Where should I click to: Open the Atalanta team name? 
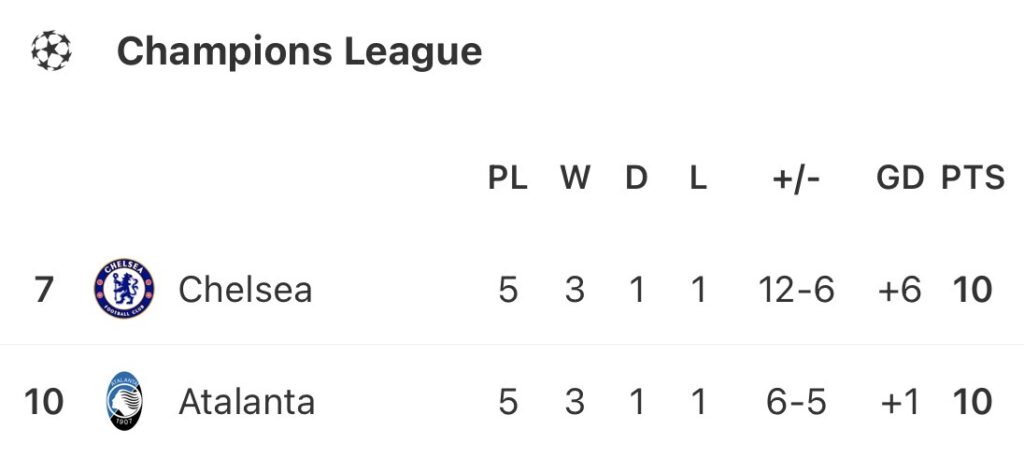(x=246, y=402)
